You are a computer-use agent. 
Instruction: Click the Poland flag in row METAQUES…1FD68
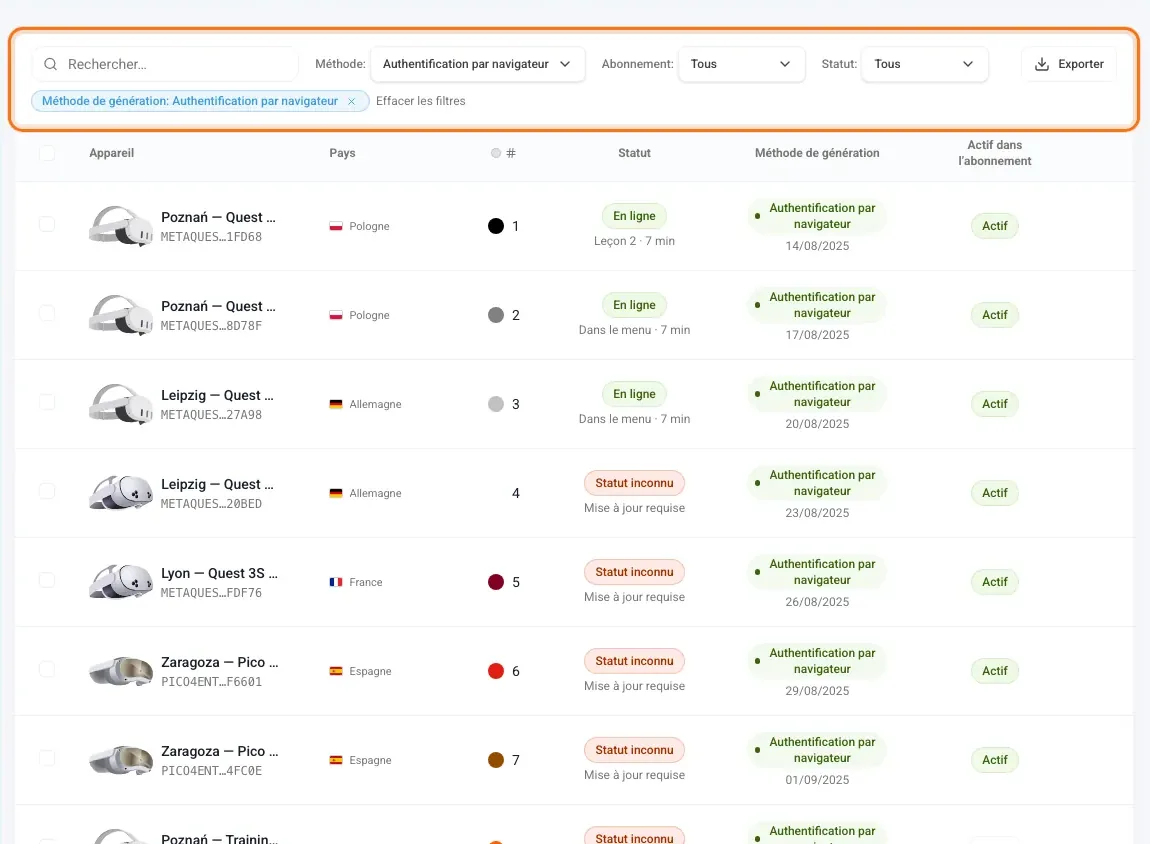point(336,227)
